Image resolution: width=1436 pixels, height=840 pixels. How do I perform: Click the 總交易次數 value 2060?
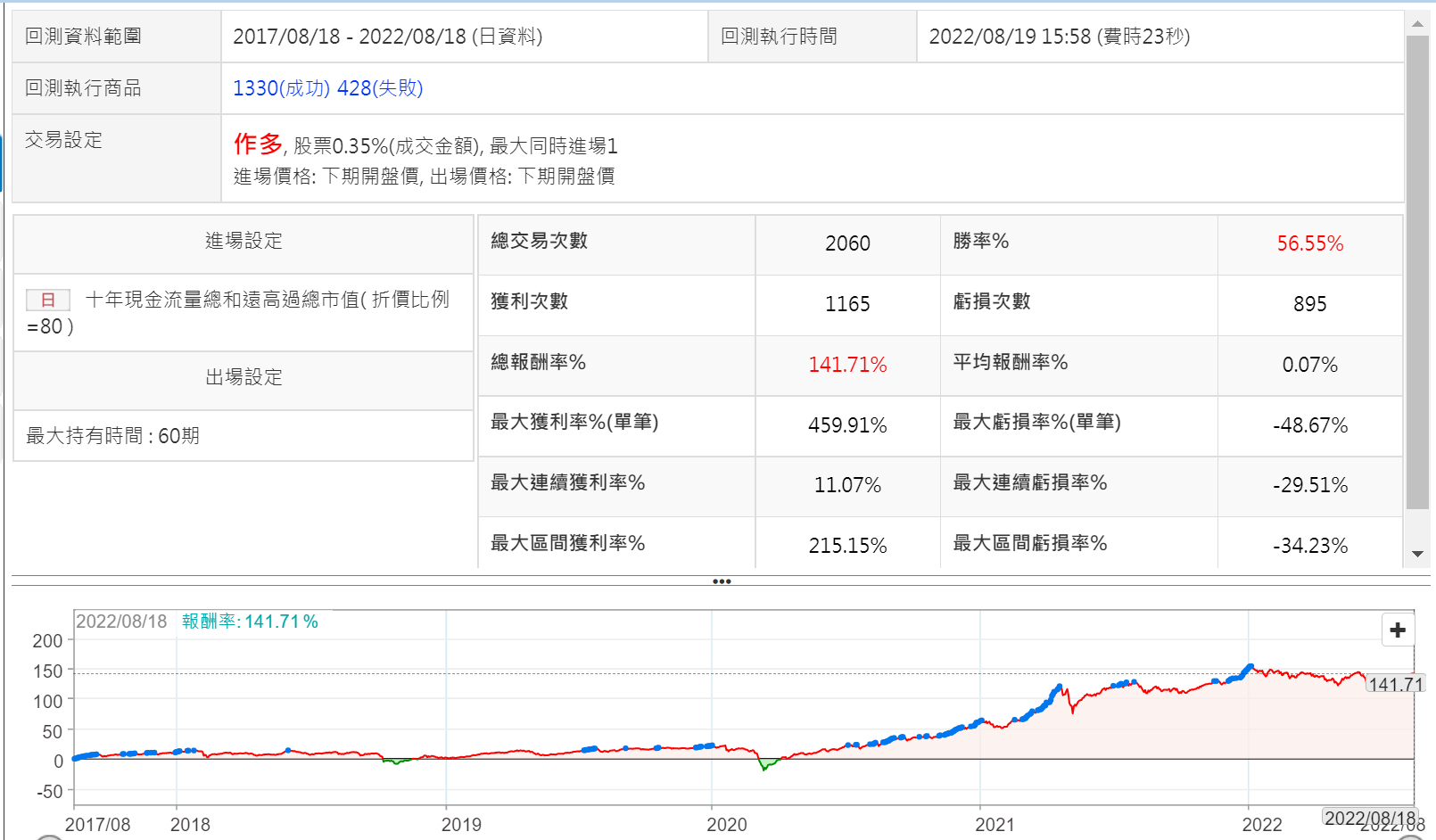(x=847, y=243)
